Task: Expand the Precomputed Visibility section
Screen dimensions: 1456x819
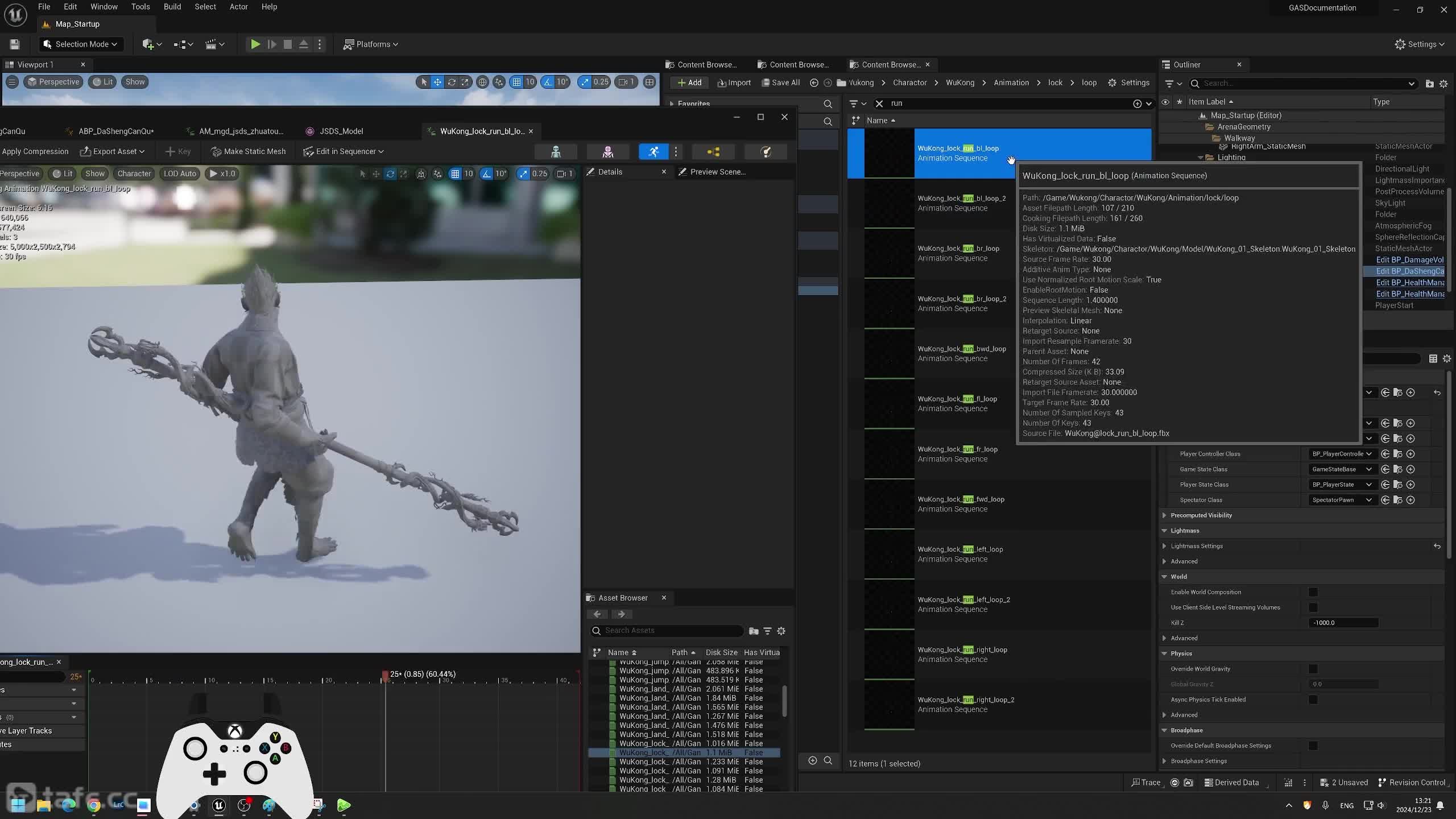Action: (1164, 515)
